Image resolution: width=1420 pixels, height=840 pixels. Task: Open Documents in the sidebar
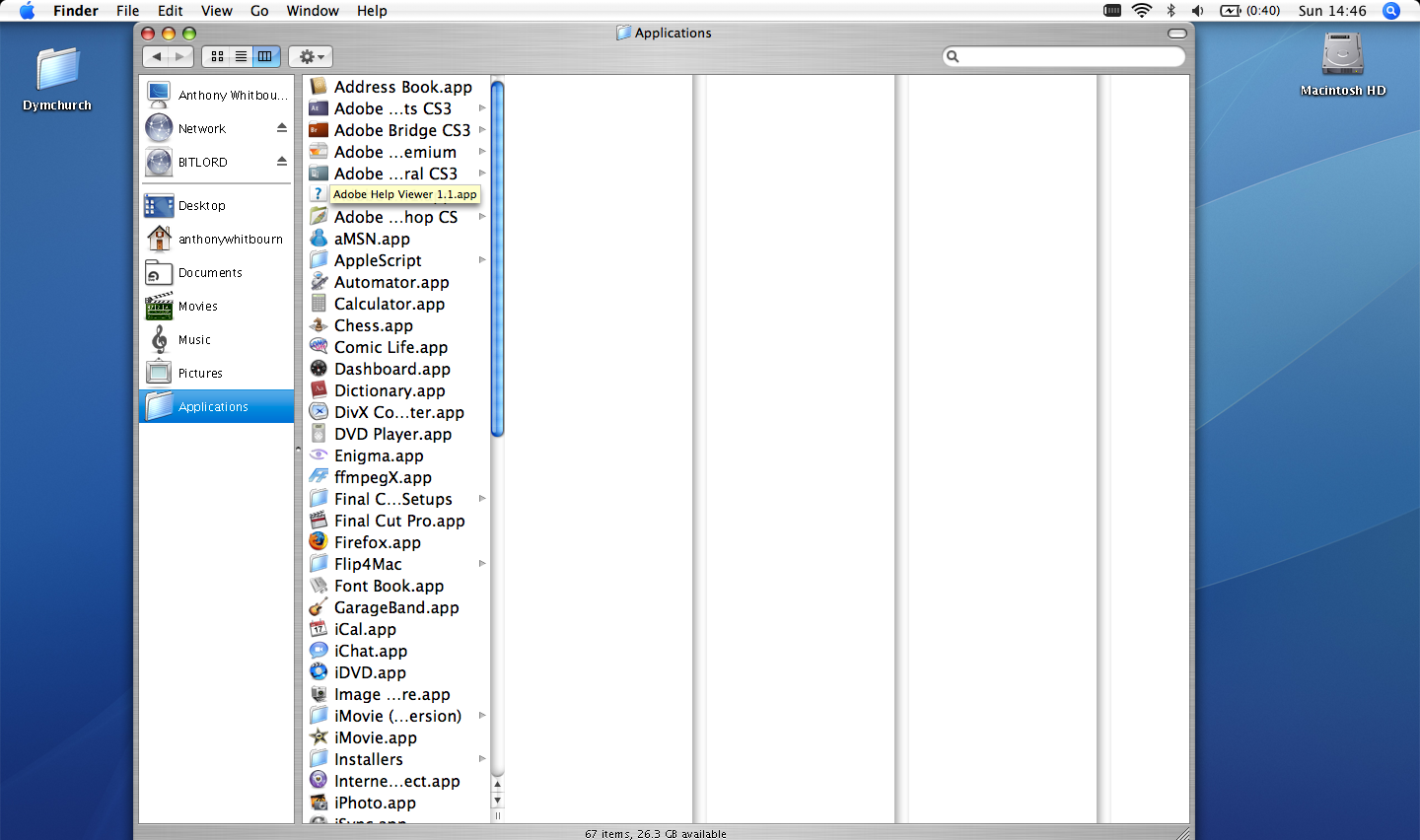[217, 272]
